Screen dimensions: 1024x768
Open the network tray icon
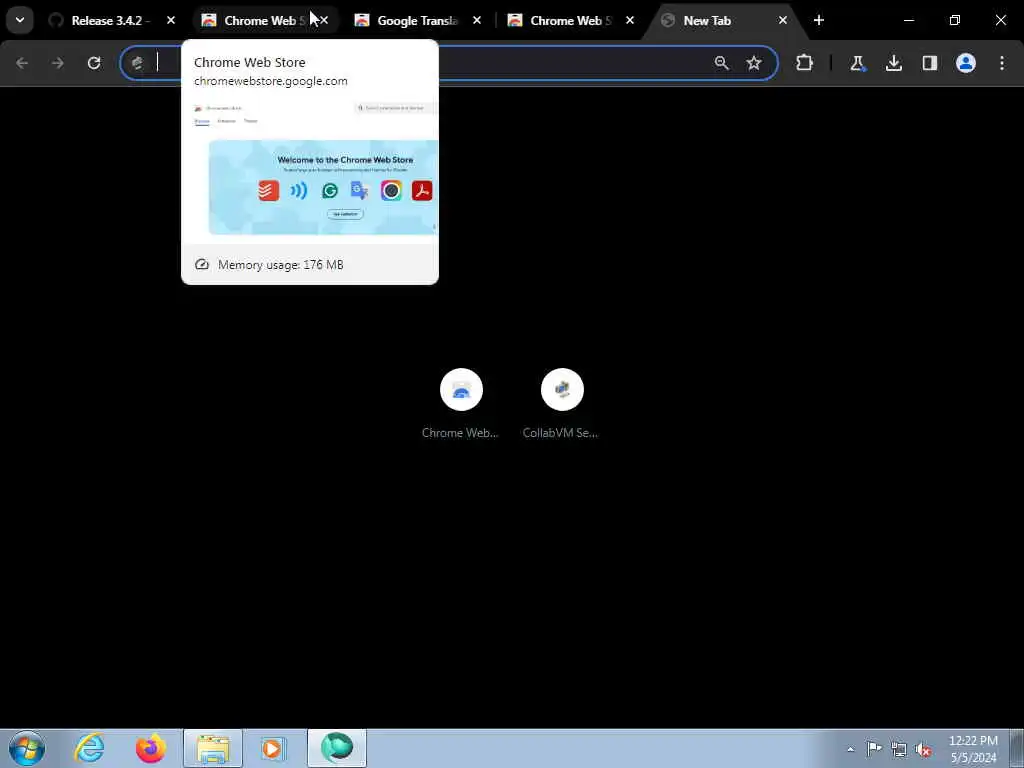pos(899,749)
